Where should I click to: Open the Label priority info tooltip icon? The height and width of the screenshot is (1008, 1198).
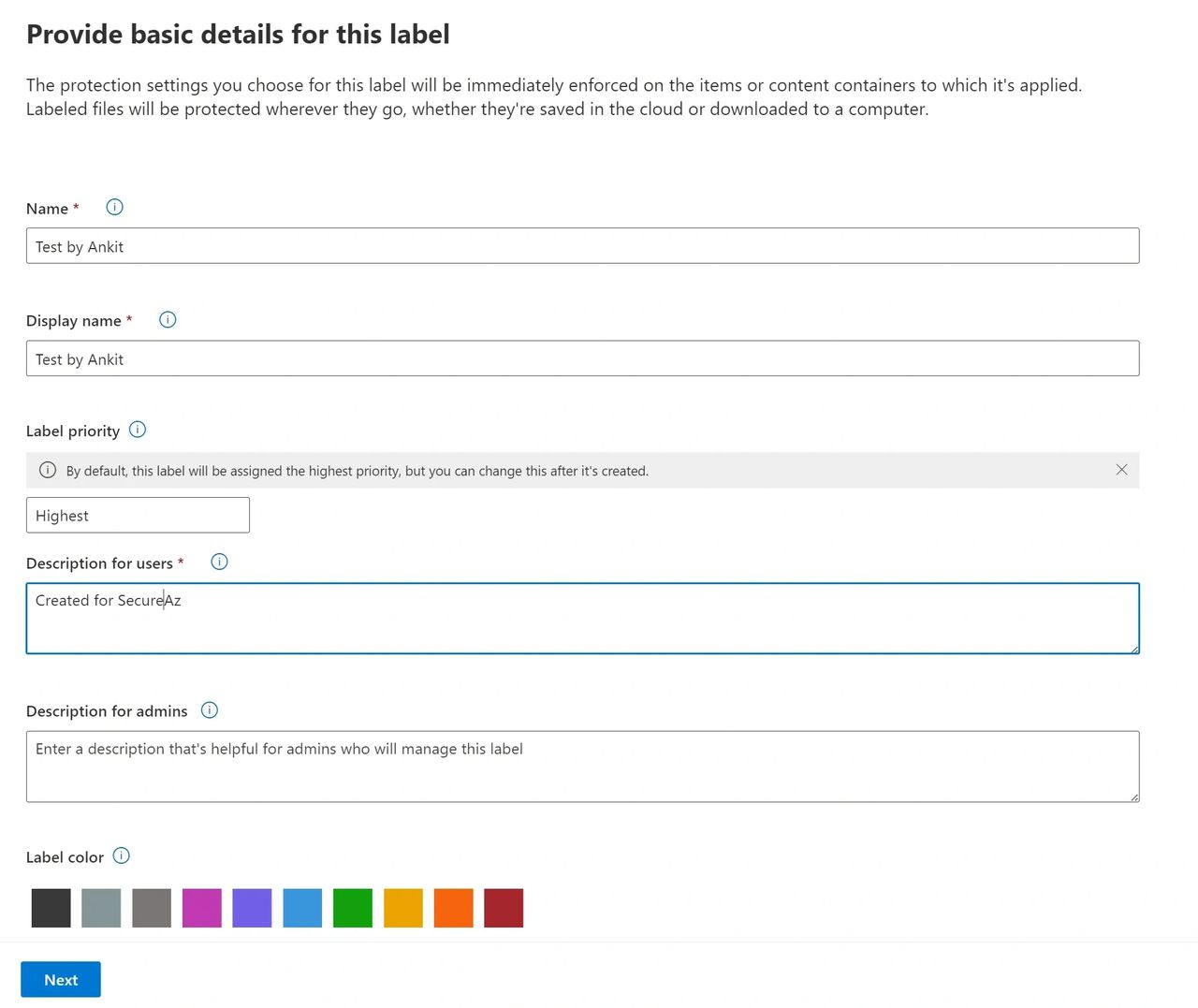point(138,431)
